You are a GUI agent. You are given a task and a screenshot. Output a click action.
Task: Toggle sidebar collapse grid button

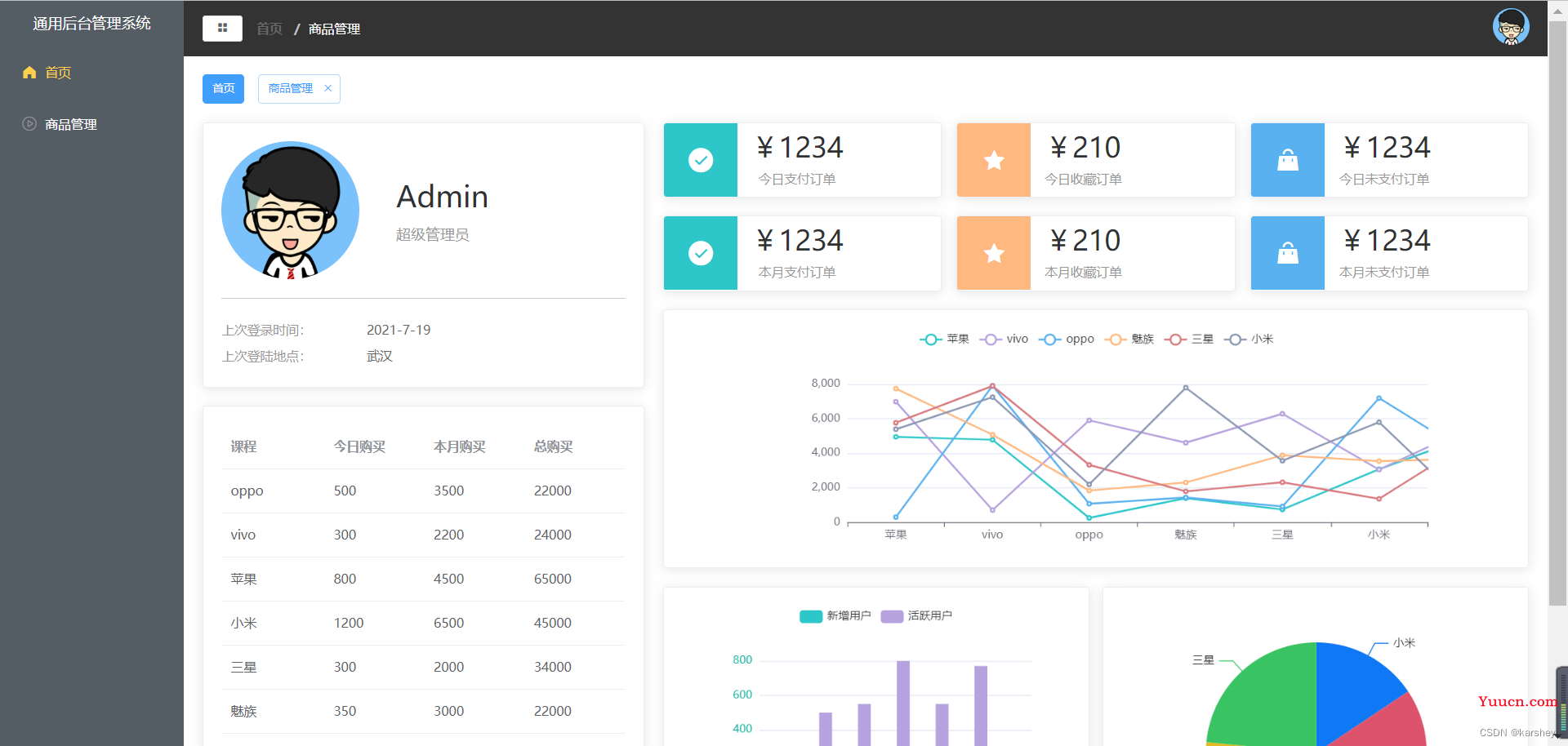[222, 28]
